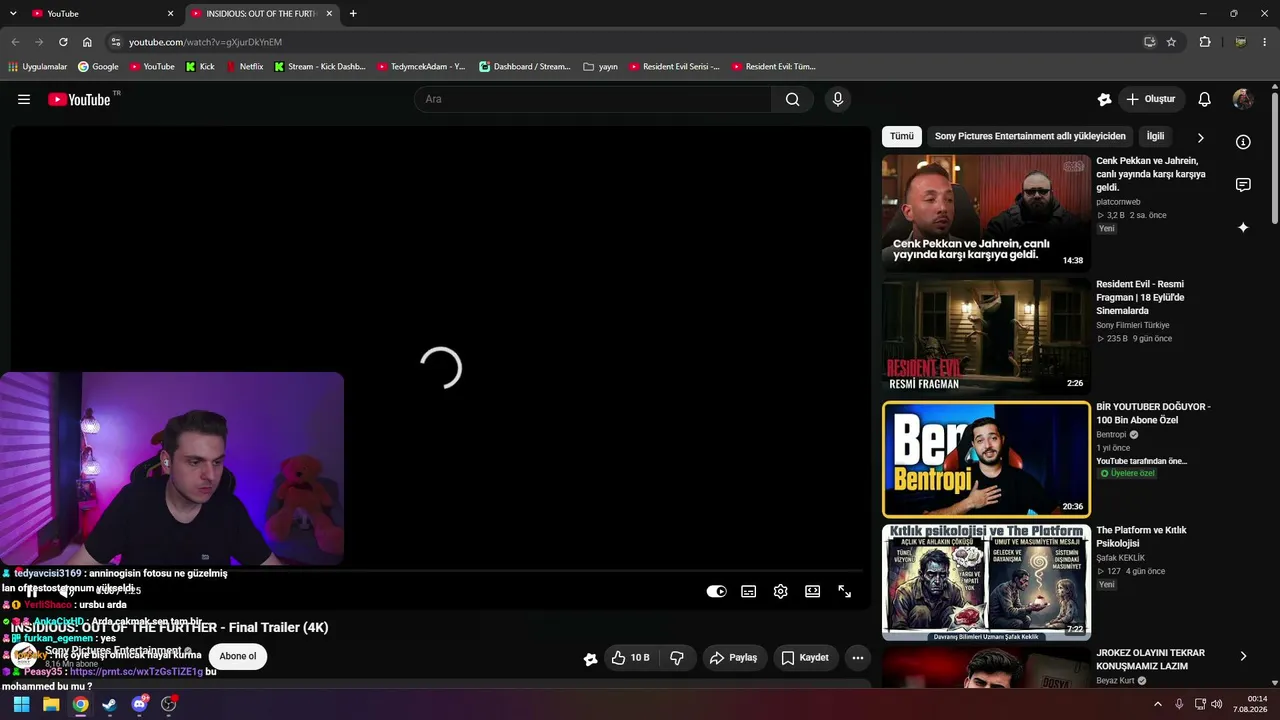Open YouTube notifications bell

(1205, 99)
